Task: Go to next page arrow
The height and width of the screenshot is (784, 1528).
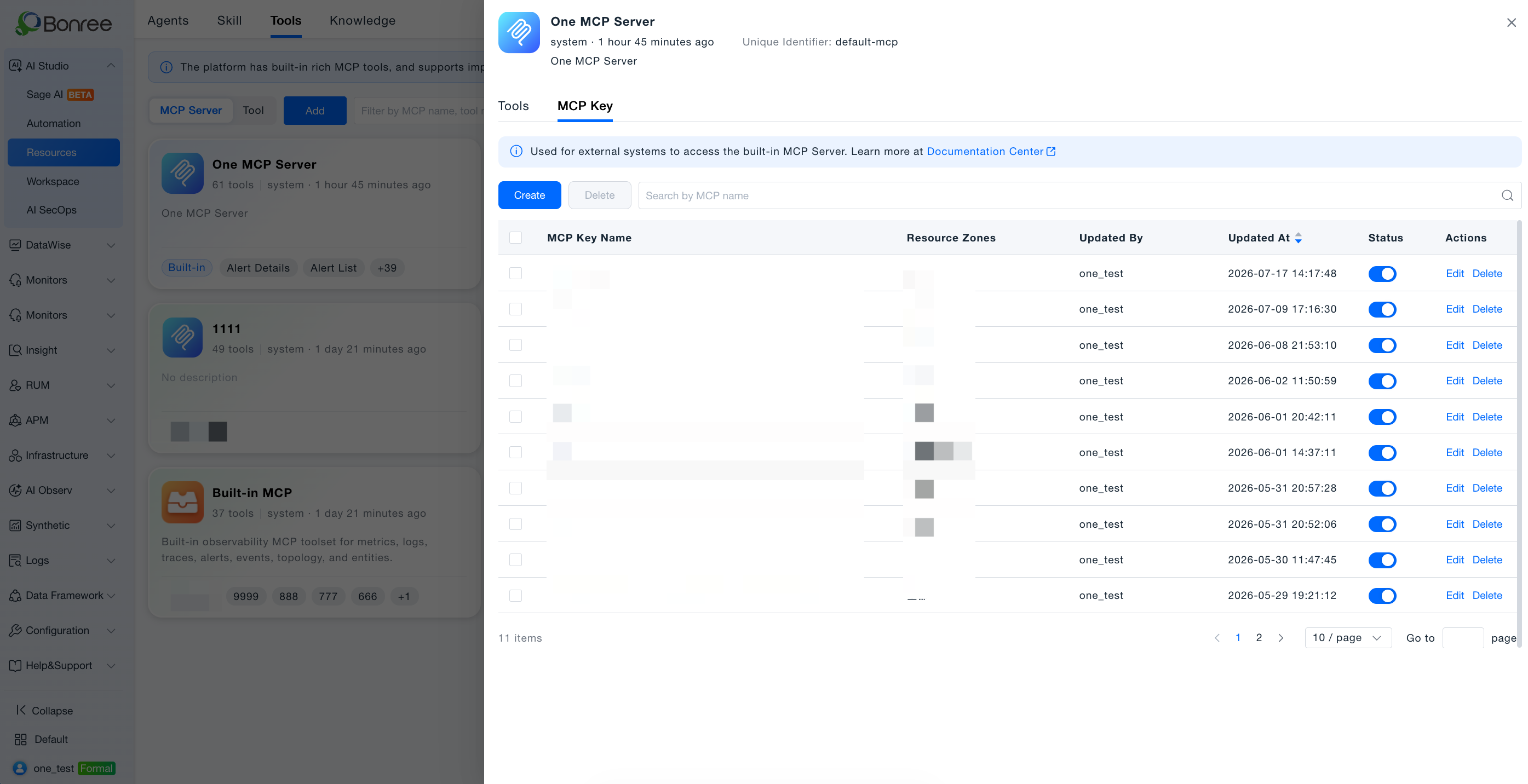Action: 1280,637
